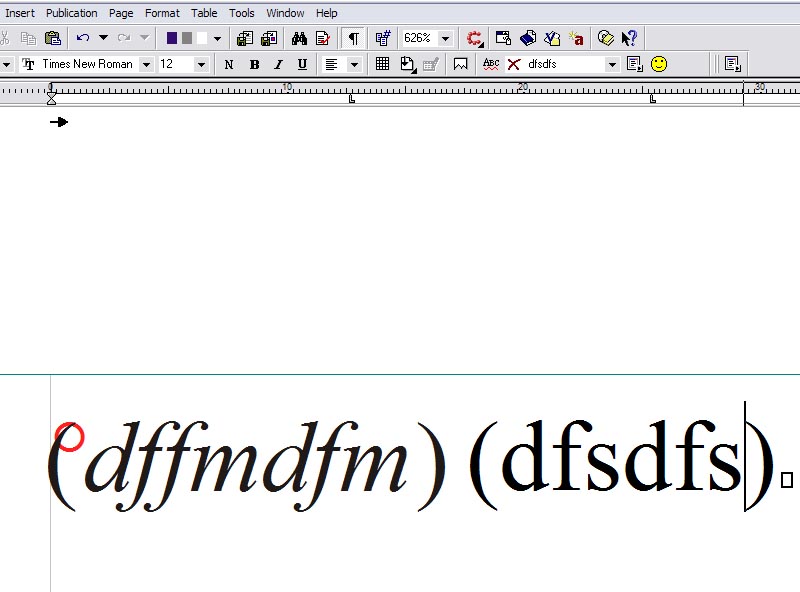Toggle Bold formatting
Image resolution: width=800 pixels, height=592 pixels.
[x=254, y=64]
